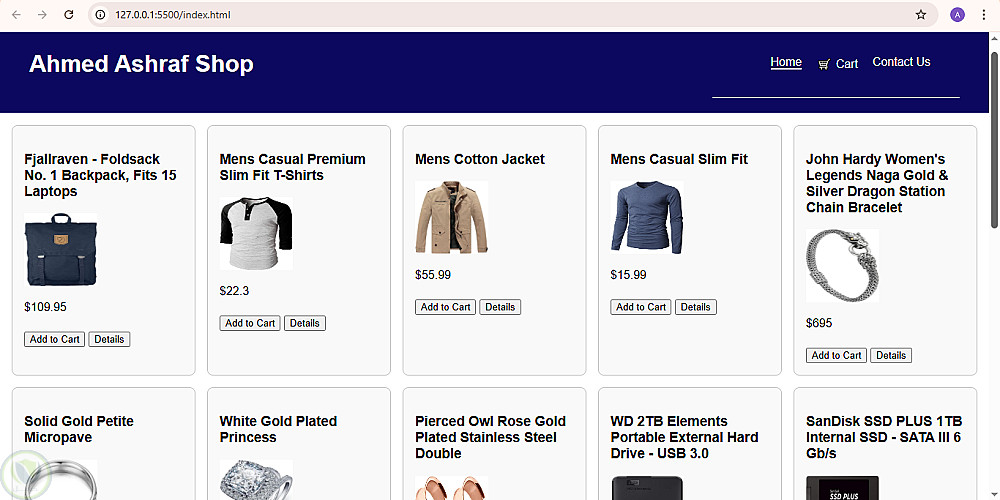Focus the browser address bar URL
This screenshot has height=500, width=1000.
pyautogui.click(x=400, y=15)
